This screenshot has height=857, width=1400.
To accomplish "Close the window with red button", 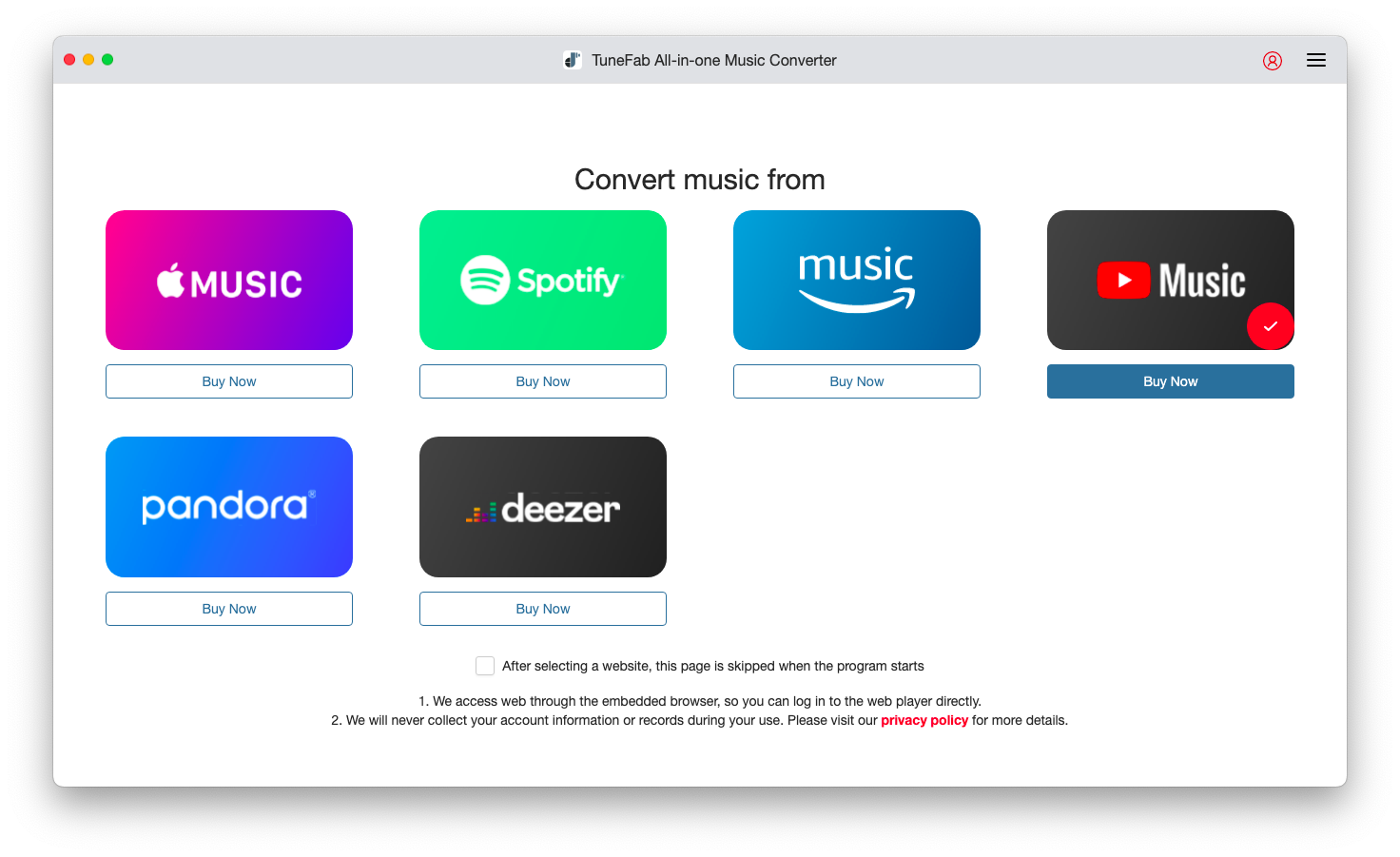I will [69, 60].
